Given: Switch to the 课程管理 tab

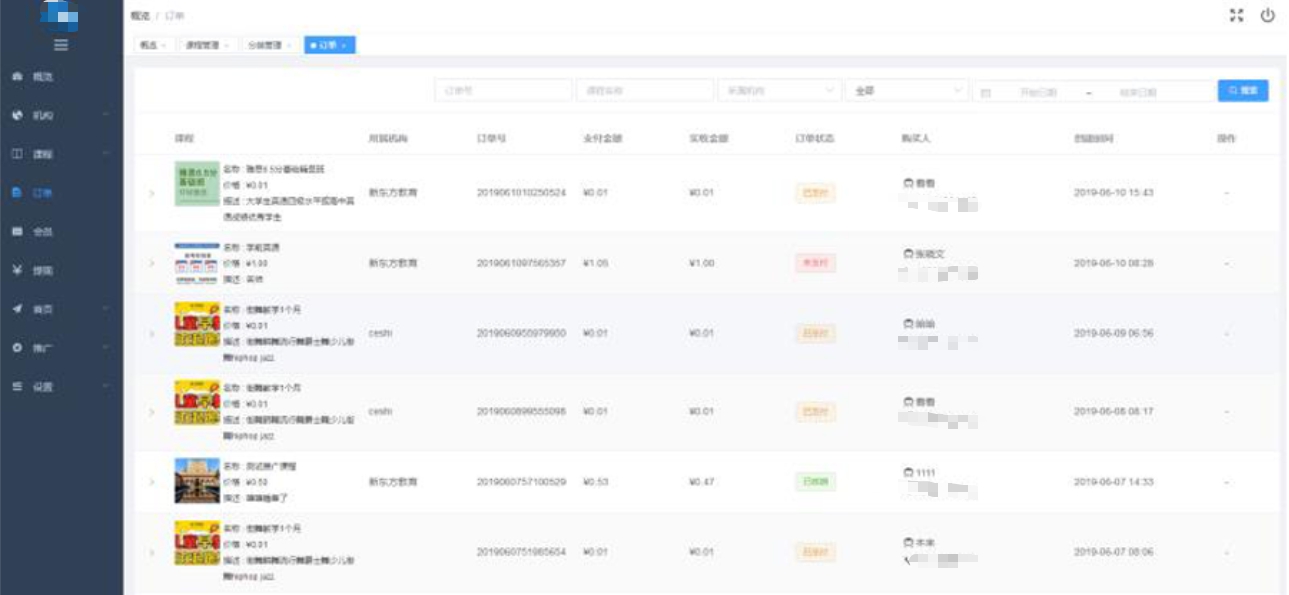Looking at the screenshot, I should 207,45.
